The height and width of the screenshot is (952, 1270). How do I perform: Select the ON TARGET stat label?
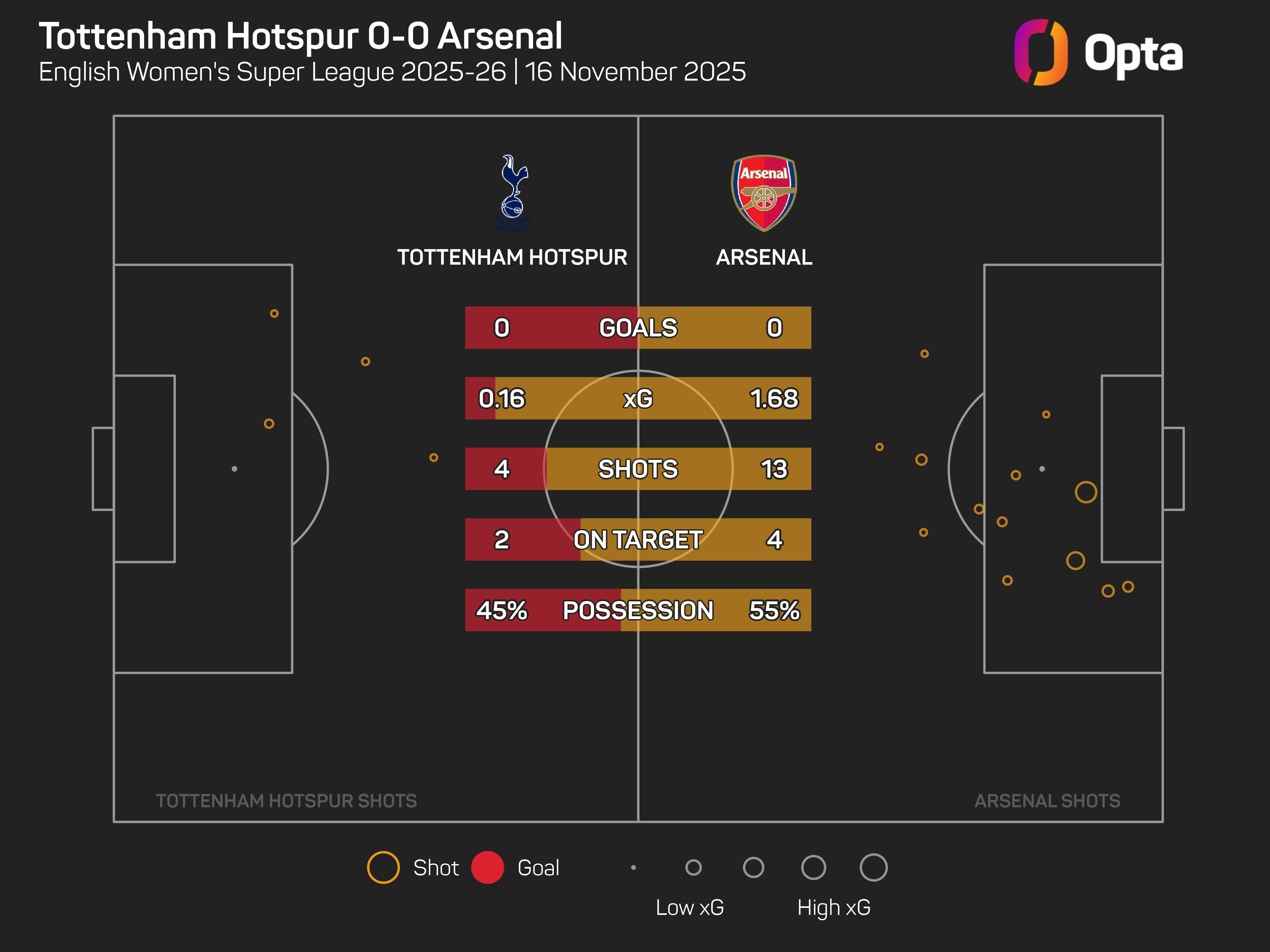638,539
